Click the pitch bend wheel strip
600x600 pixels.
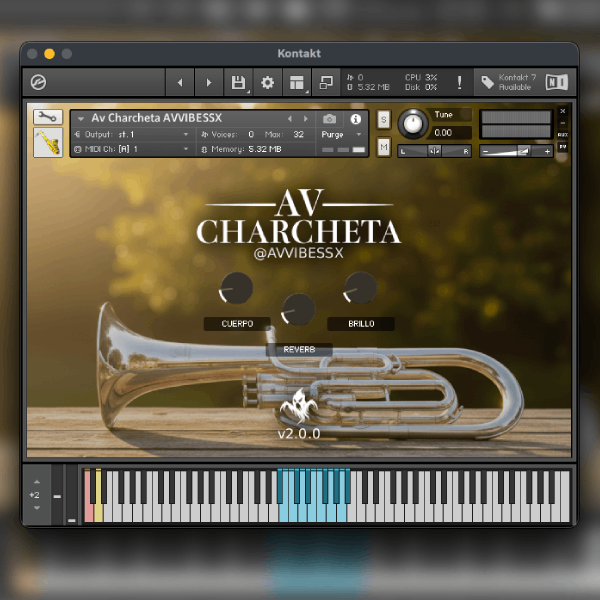click(57, 494)
